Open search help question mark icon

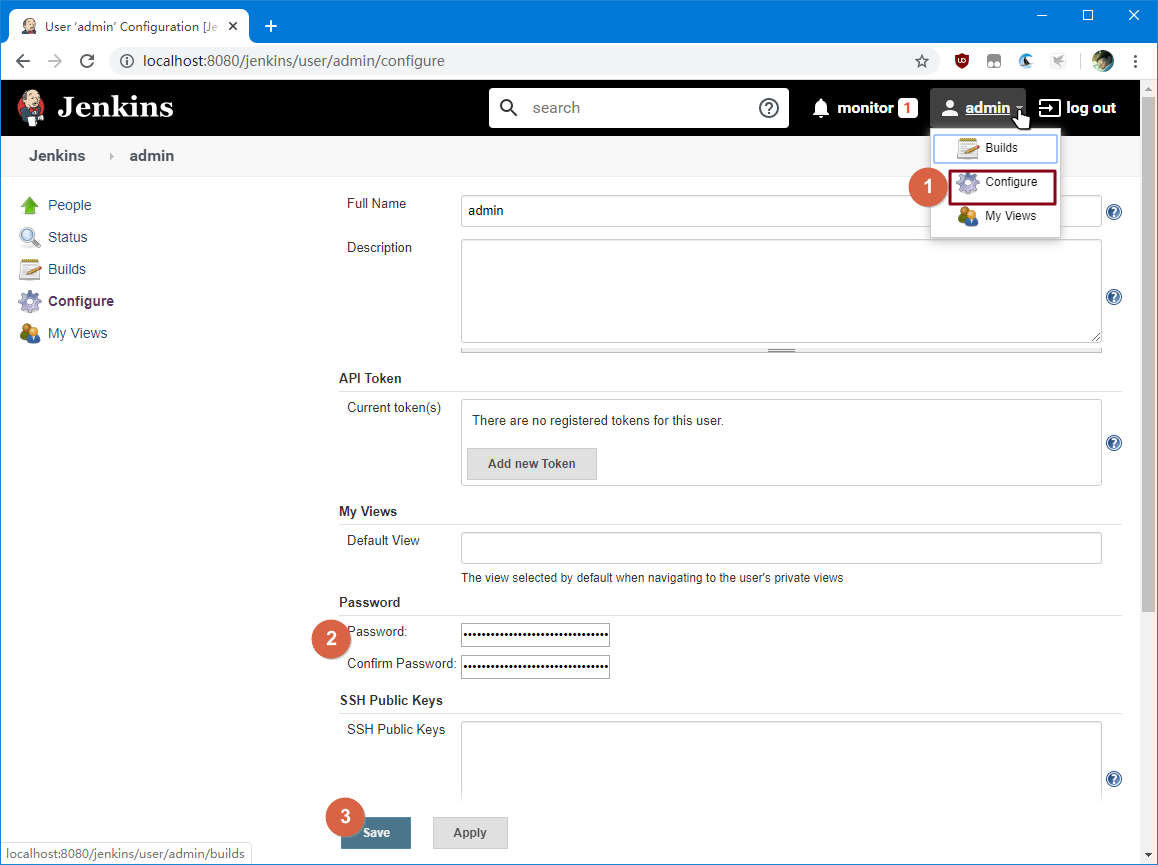[x=769, y=108]
